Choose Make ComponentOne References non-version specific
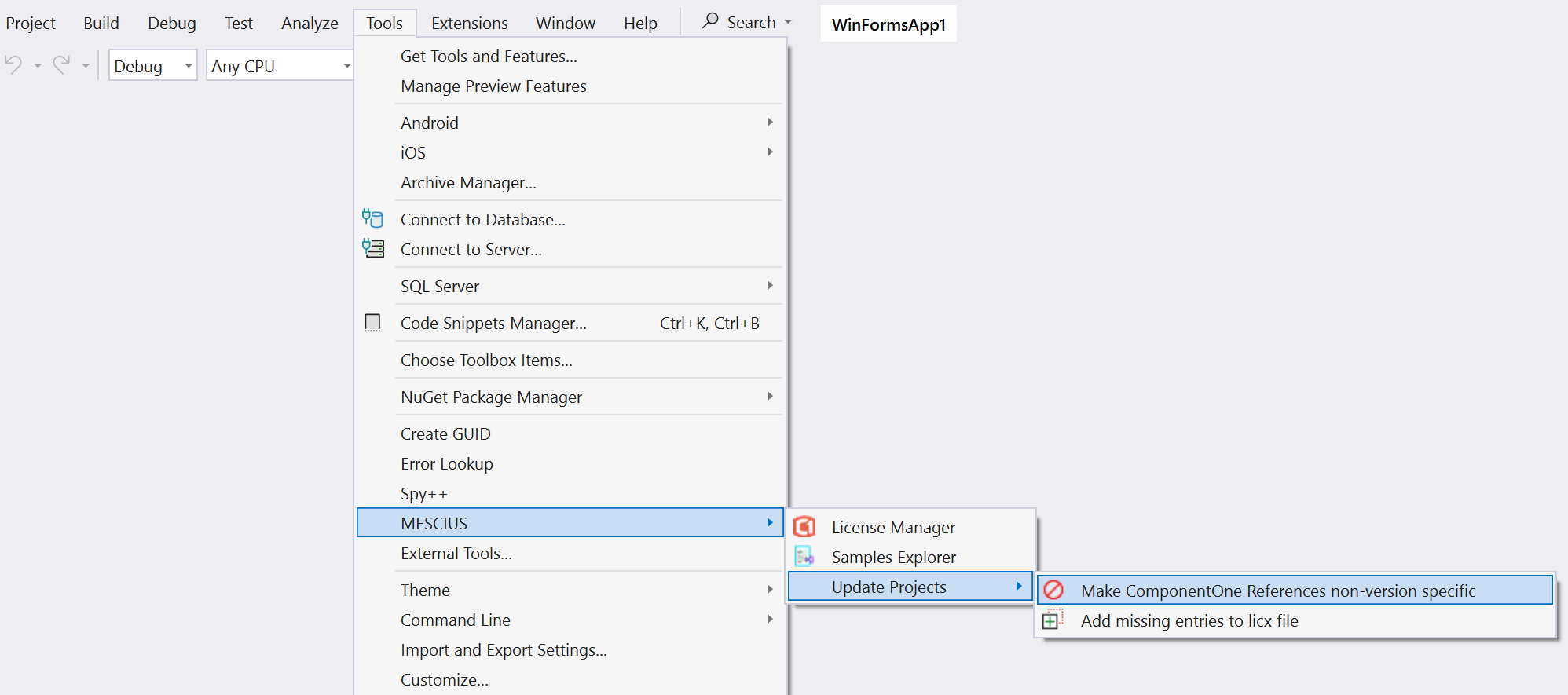 (x=1295, y=590)
